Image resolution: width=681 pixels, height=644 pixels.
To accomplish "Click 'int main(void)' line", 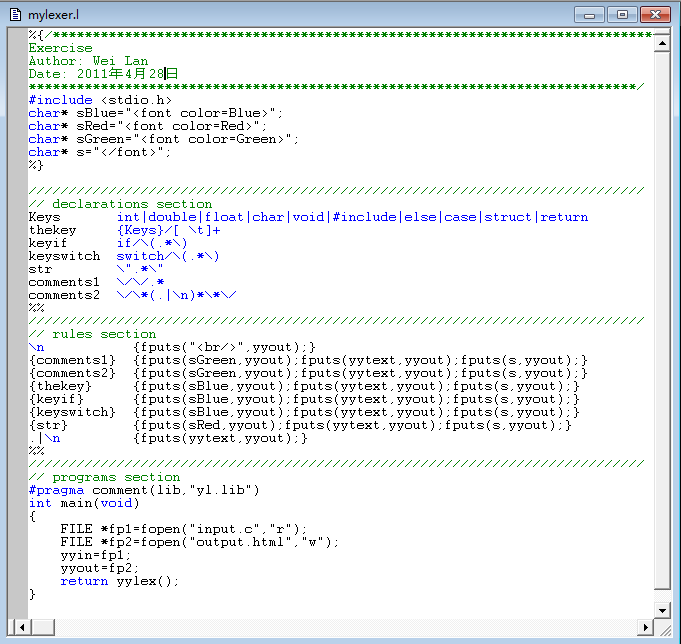I will [x=84, y=503].
